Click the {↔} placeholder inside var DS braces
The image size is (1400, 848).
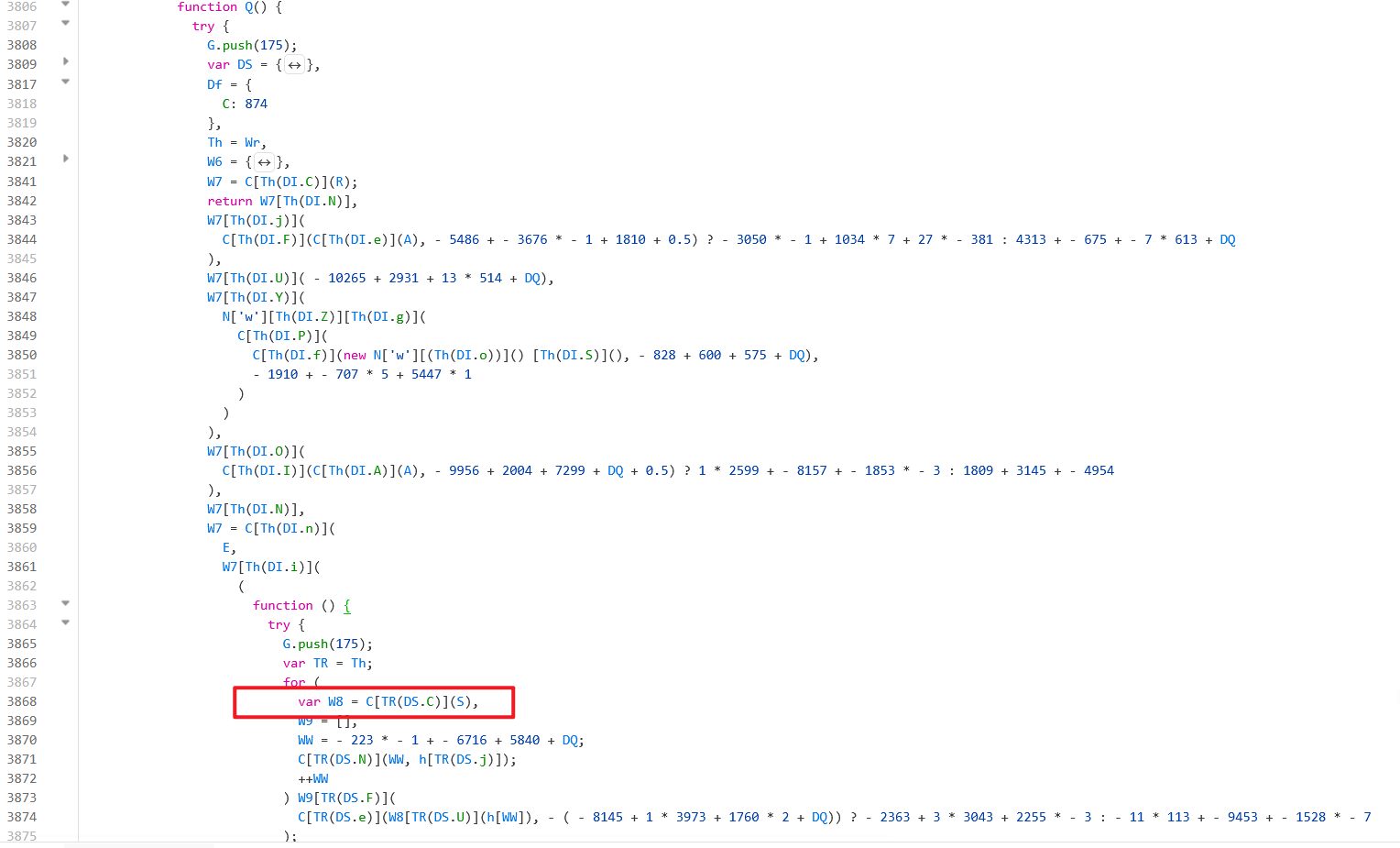[294, 64]
